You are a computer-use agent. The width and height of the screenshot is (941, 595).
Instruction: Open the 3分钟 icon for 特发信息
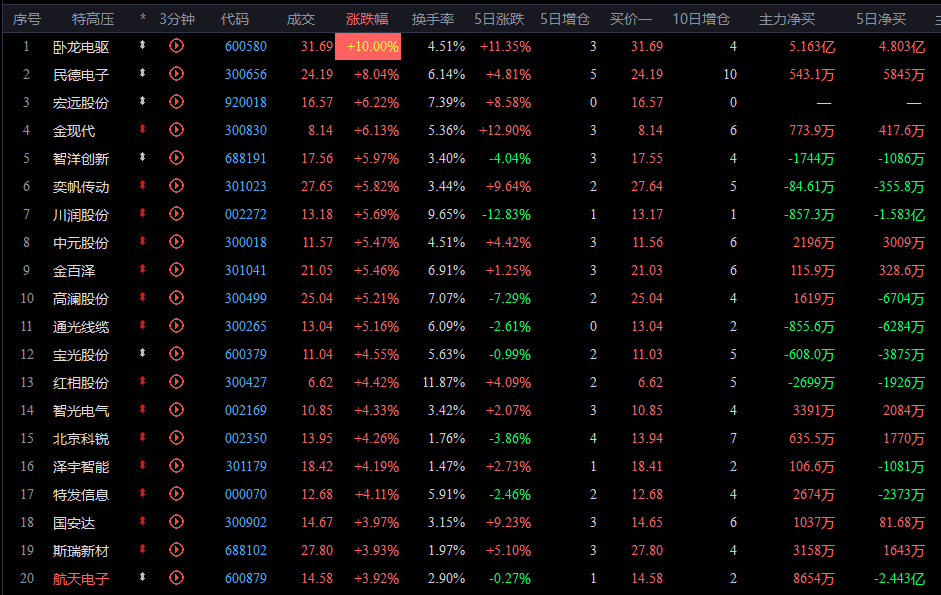pos(176,494)
